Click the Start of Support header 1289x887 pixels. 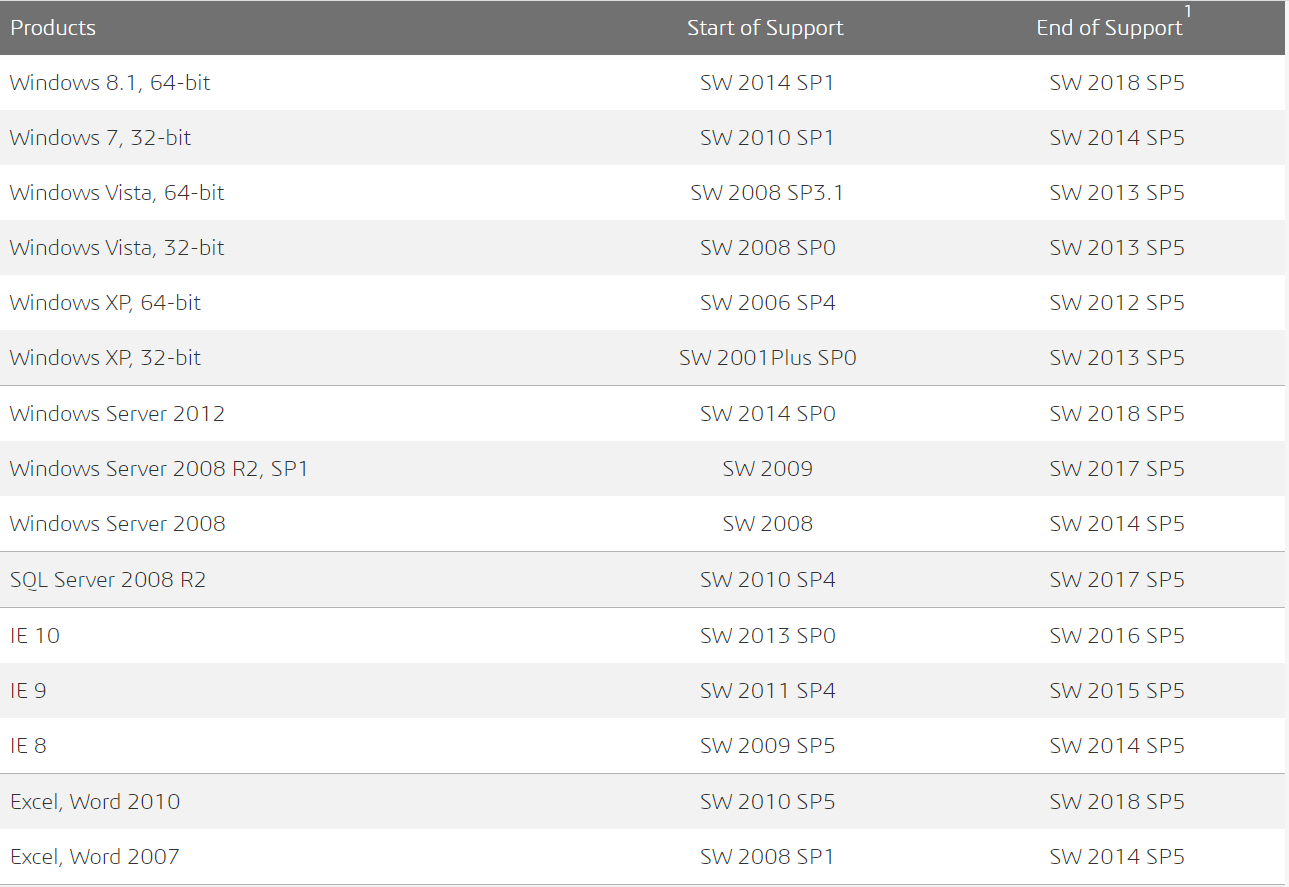click(x=765, y=28)
